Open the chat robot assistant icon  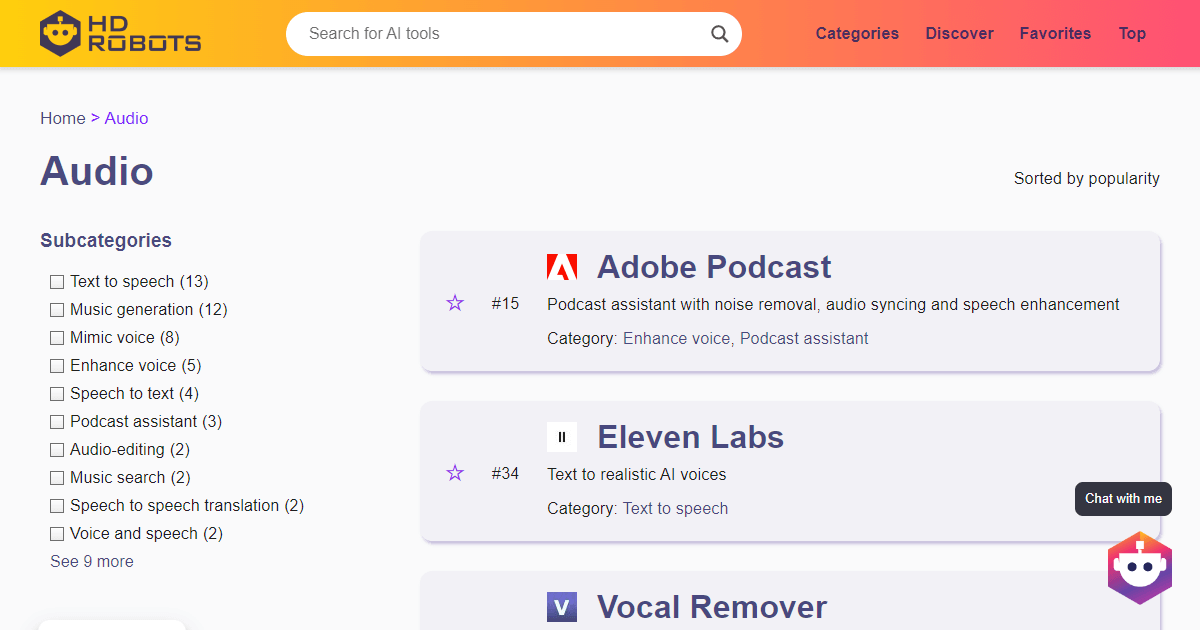(x=1139, y=567)
